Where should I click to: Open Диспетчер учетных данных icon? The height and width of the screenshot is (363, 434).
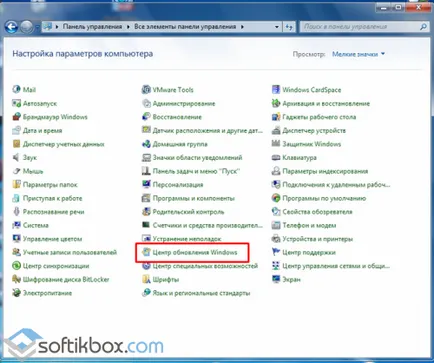pyautogui.click(x=16, y=144)
